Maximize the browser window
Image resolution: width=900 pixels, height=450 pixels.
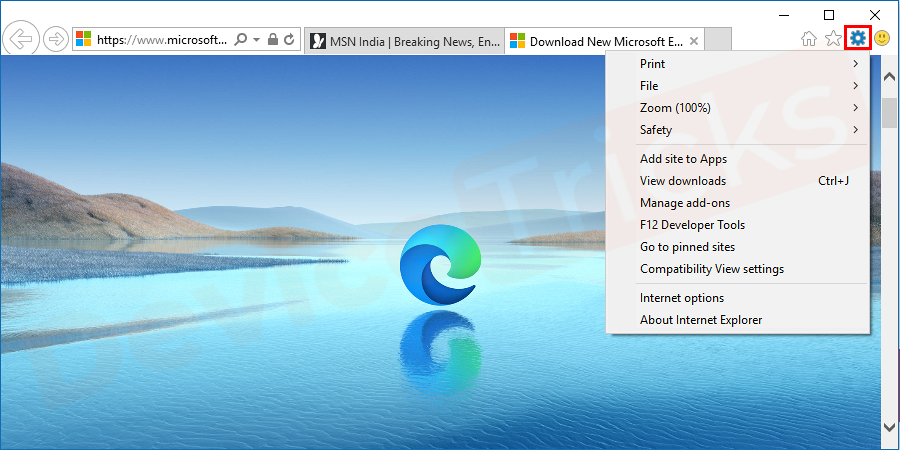tap(829, 14)
